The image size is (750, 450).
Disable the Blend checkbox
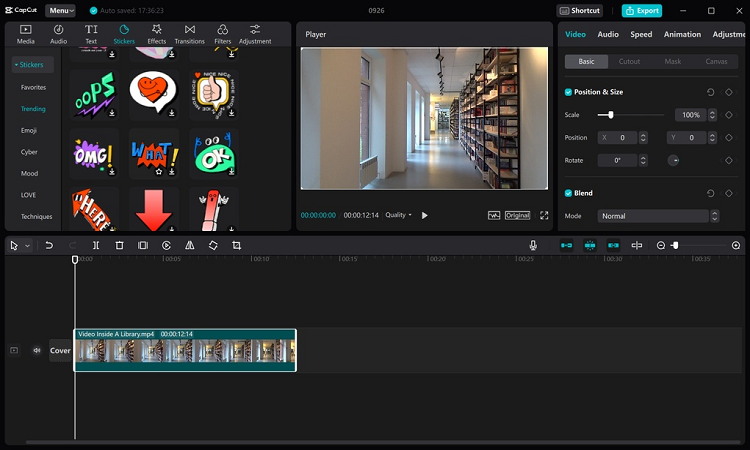(569, 193)
